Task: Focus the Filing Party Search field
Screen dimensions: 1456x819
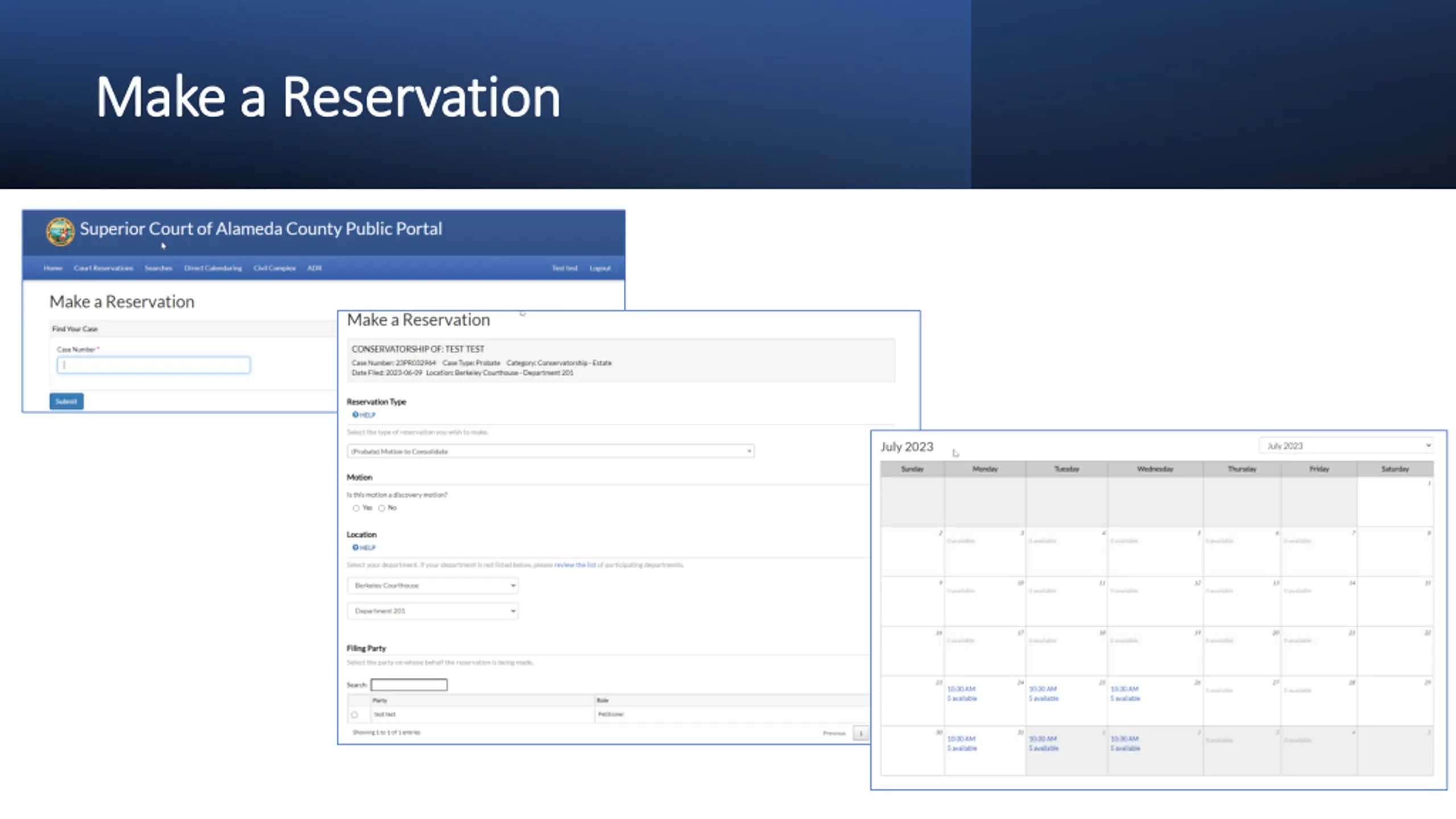Action: tap(409, 685)
